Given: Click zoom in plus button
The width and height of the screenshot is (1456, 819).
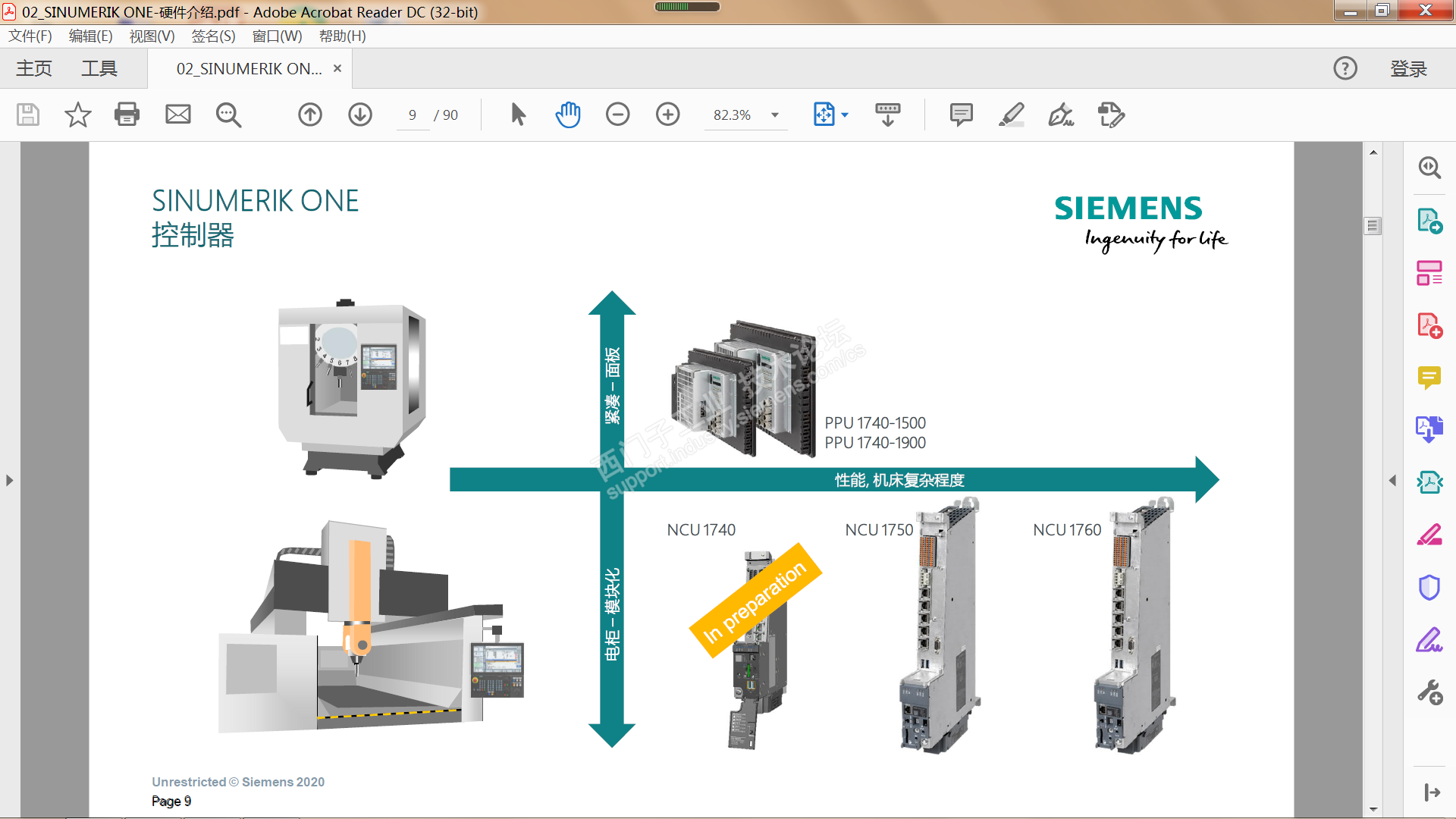Looking at the screenshot, I should click(x=667, y=115).
